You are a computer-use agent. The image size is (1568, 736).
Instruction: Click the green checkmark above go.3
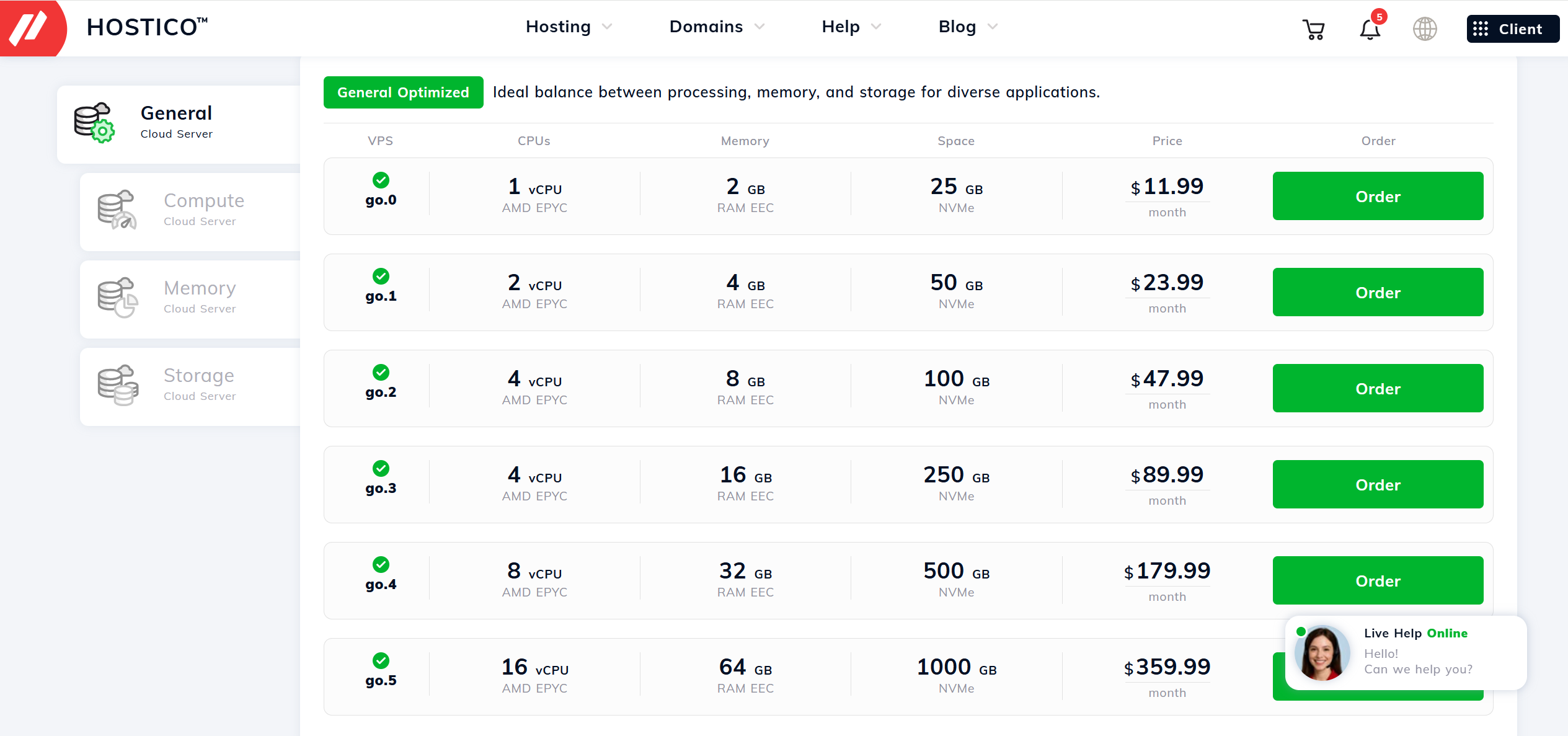tap(381, 468)
